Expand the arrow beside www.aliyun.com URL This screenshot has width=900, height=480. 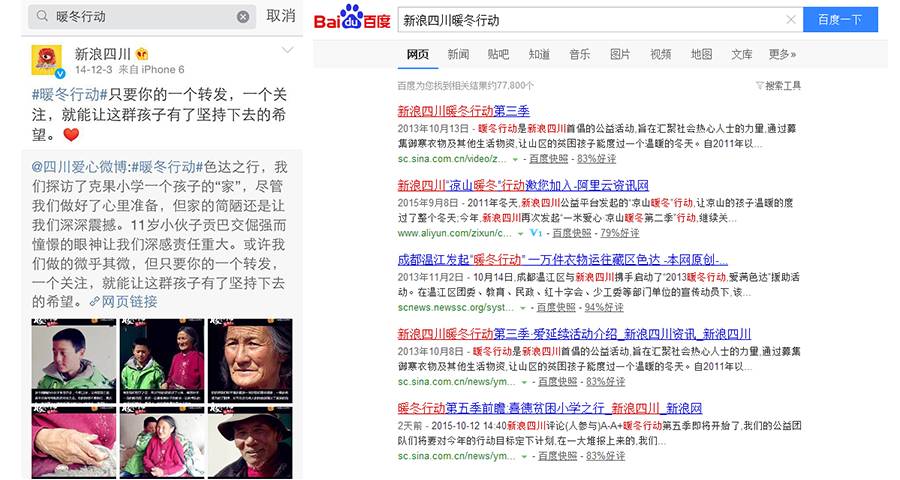click(520, 234)
